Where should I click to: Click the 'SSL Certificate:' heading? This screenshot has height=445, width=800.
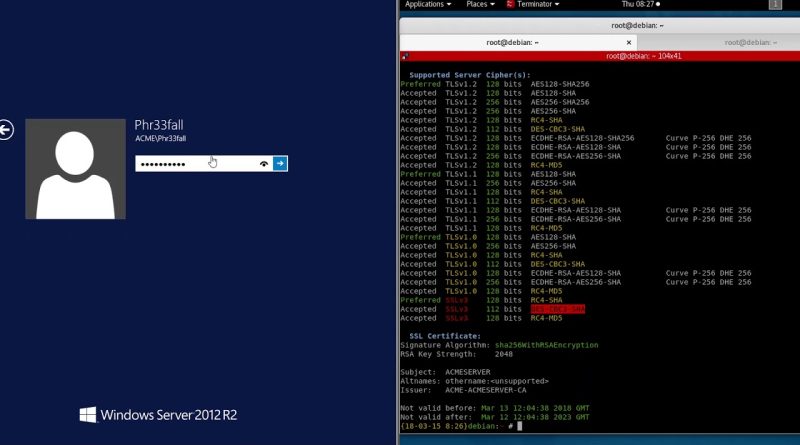coord(445,336)
